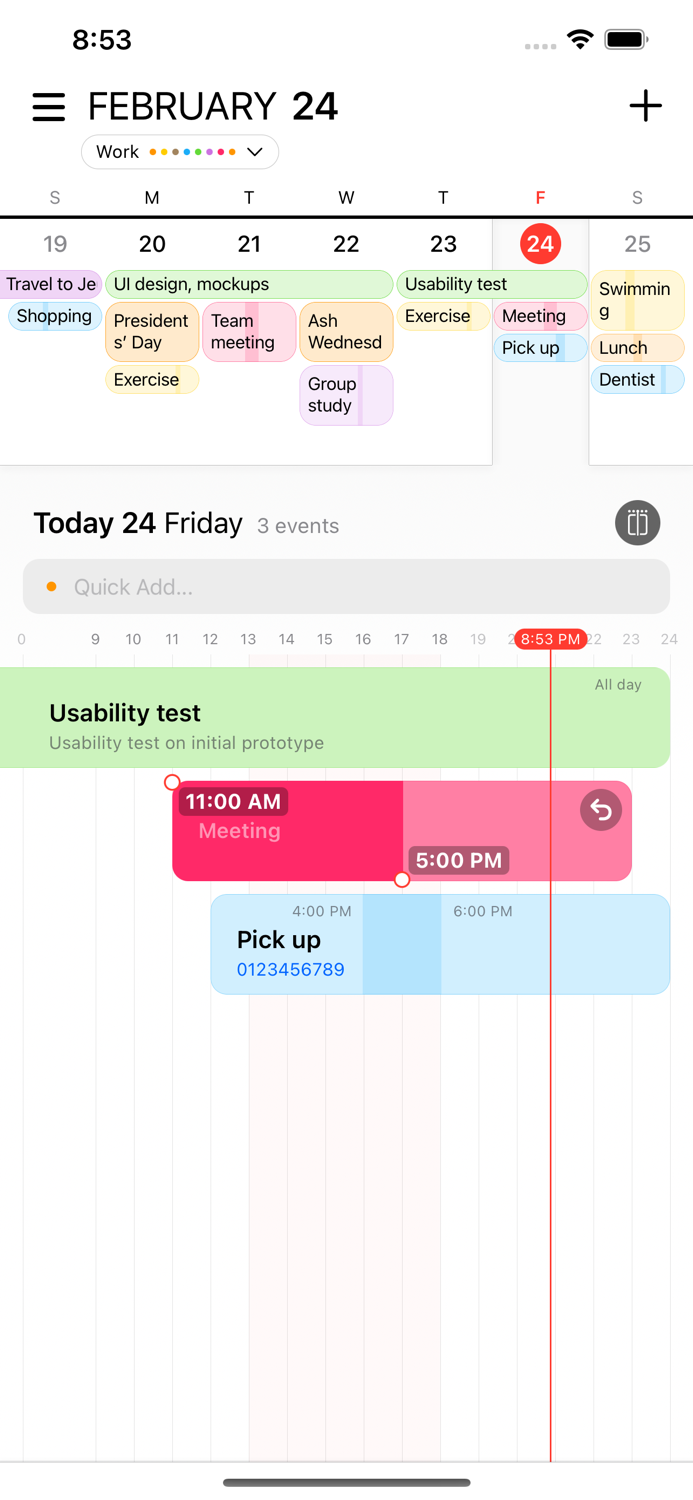Select Monday column header M
The width and height of the screenshot is (693, 1500).
click(152, 197)
